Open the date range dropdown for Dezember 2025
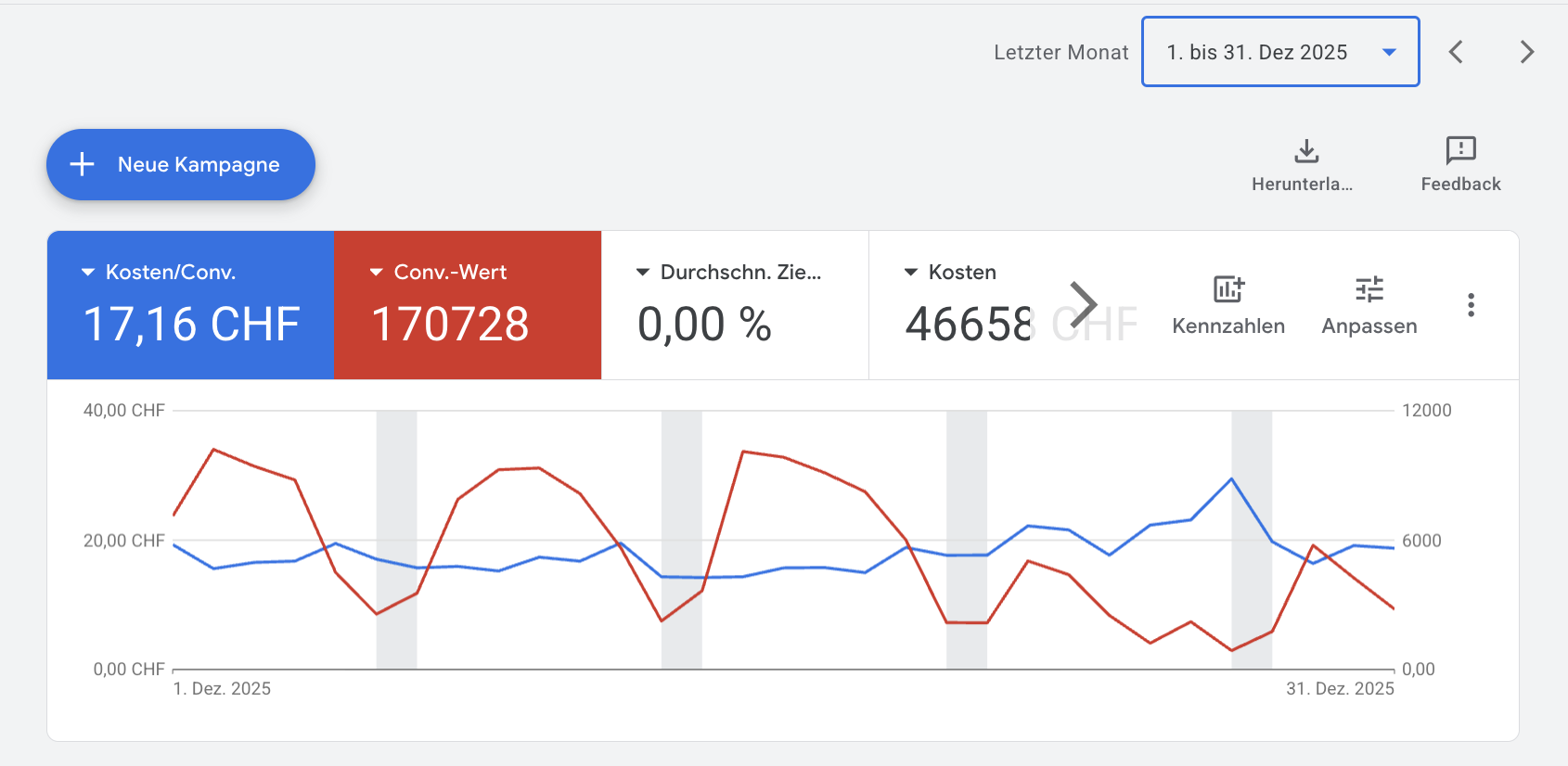This screenshot has width=1568, height=766. pyautogui.click(x=1279, y=52)
